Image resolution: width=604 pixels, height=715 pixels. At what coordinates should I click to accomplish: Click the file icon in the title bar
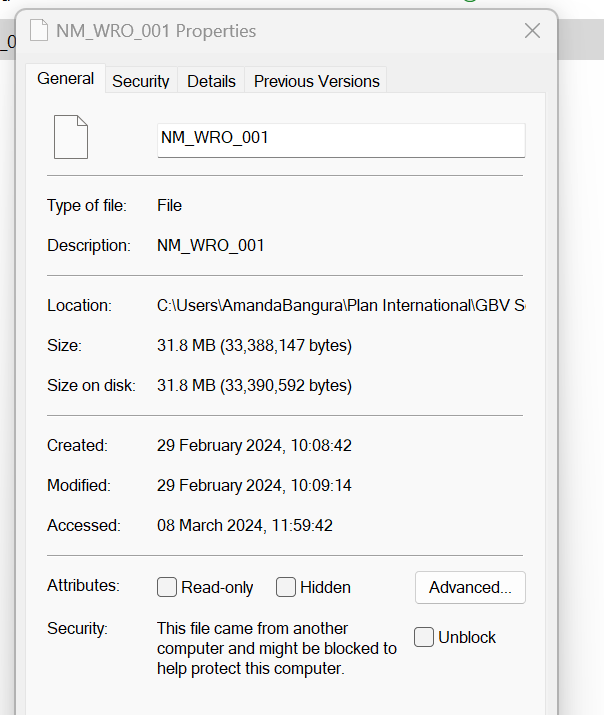pyautogui.click(x=39, y=31)
